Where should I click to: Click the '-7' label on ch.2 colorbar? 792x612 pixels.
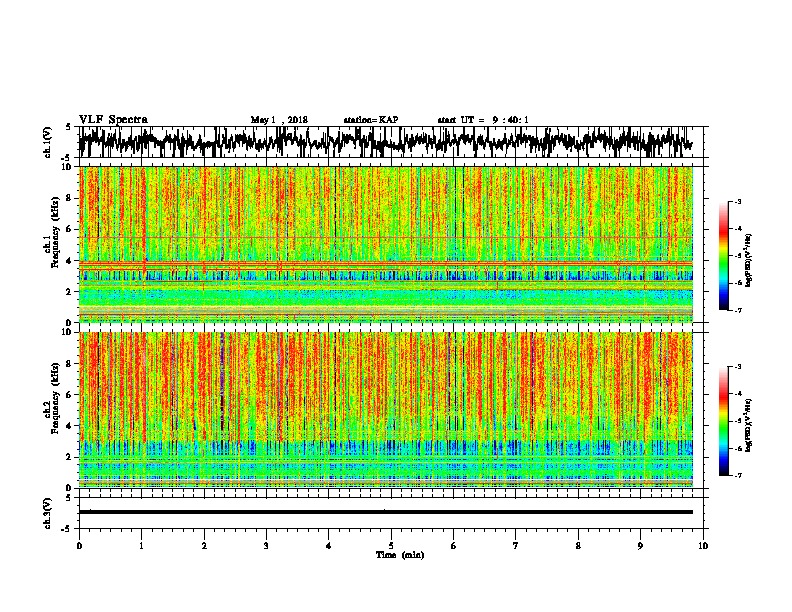tap(738, 475)
